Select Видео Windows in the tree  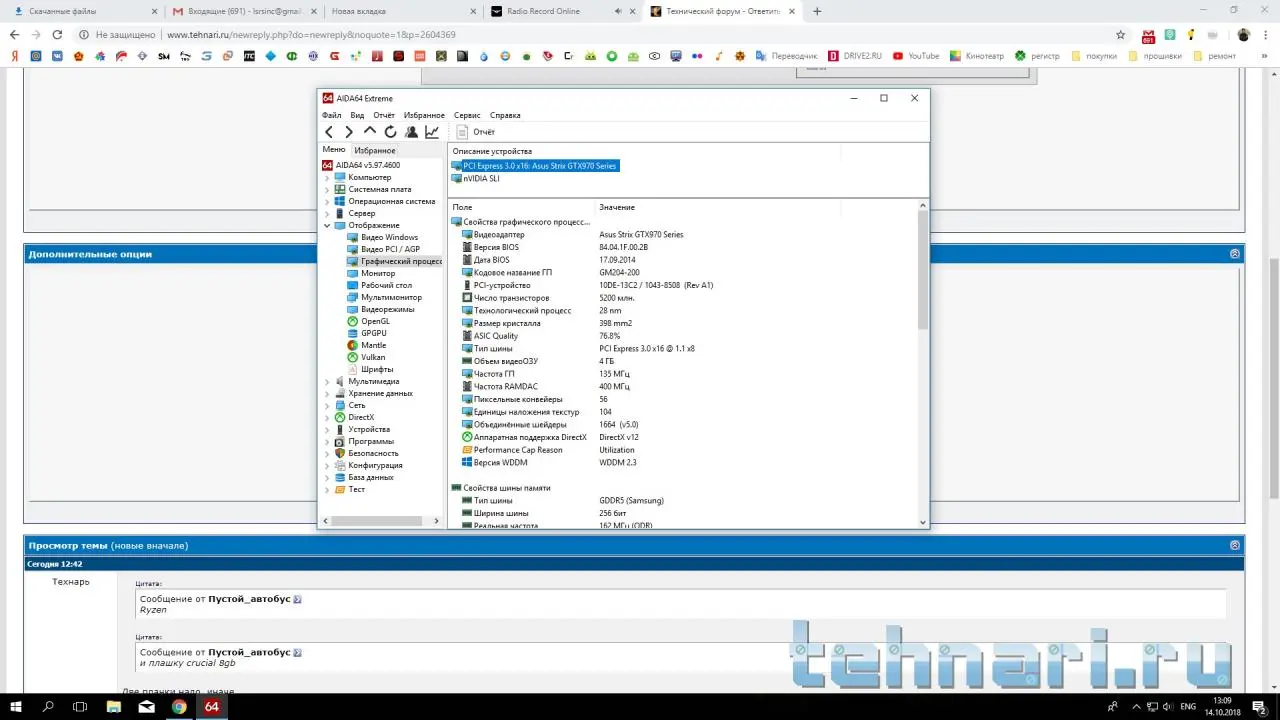389,238
